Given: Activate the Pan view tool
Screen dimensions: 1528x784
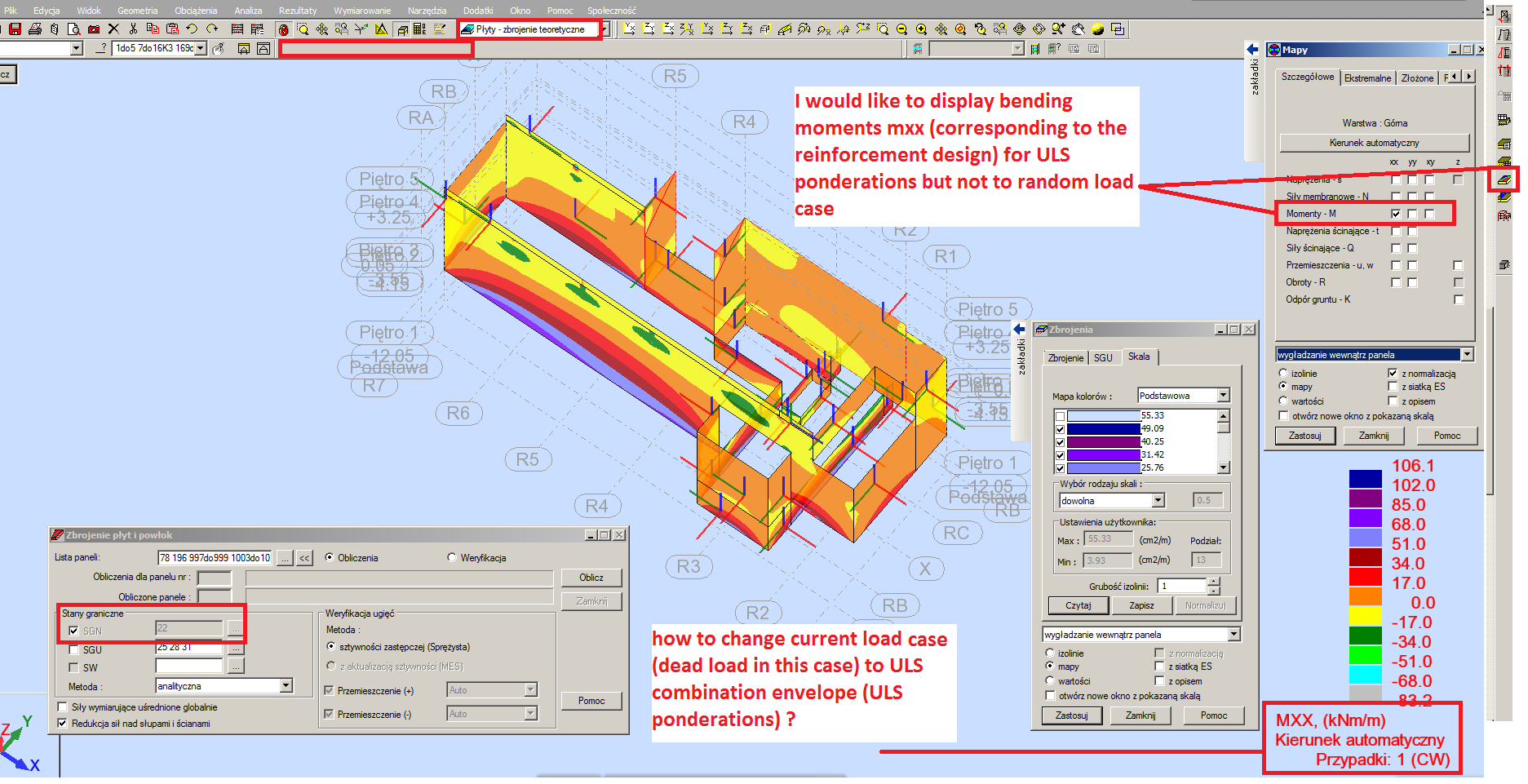Looking at the screenshot, I should tap(939, 29).
